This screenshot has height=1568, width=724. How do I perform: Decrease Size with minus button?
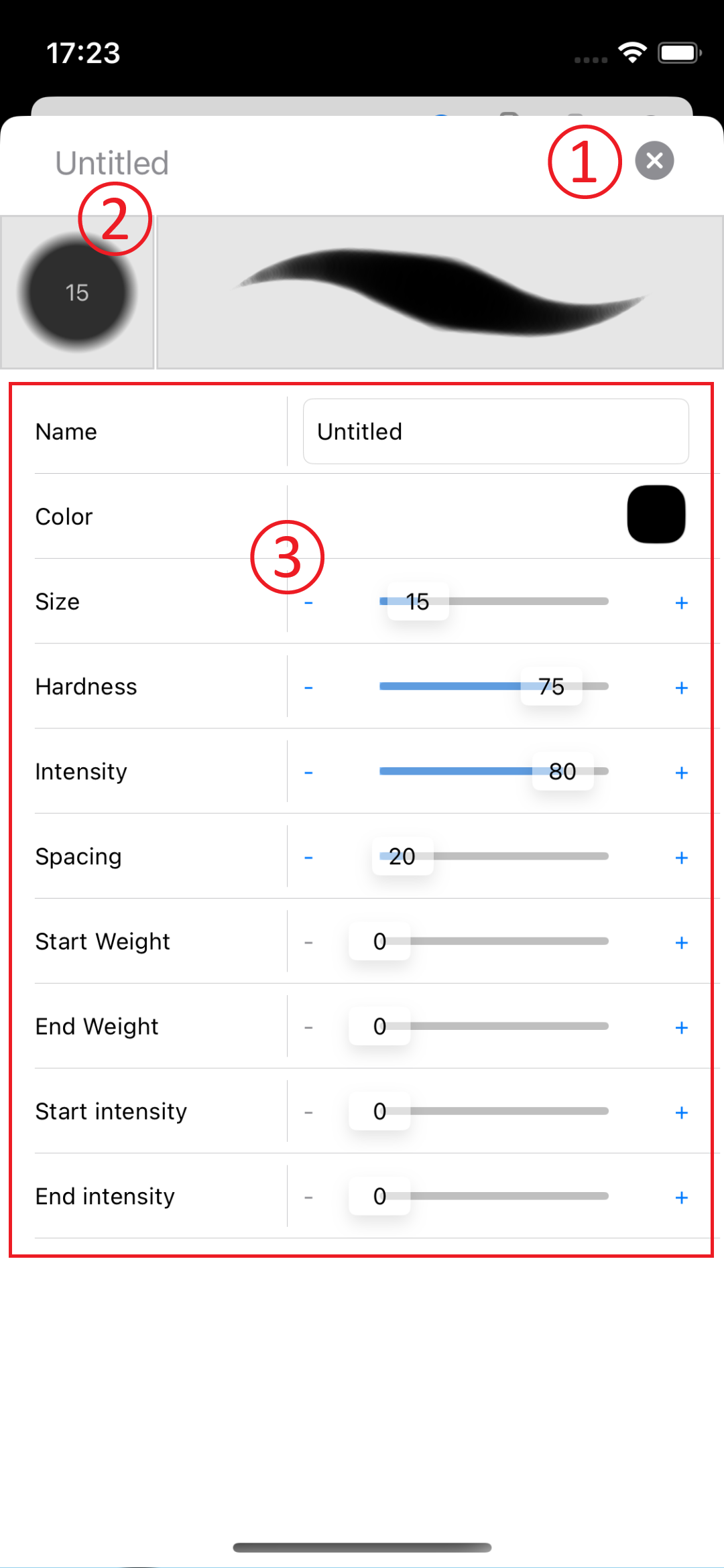(x=308, y=603)
